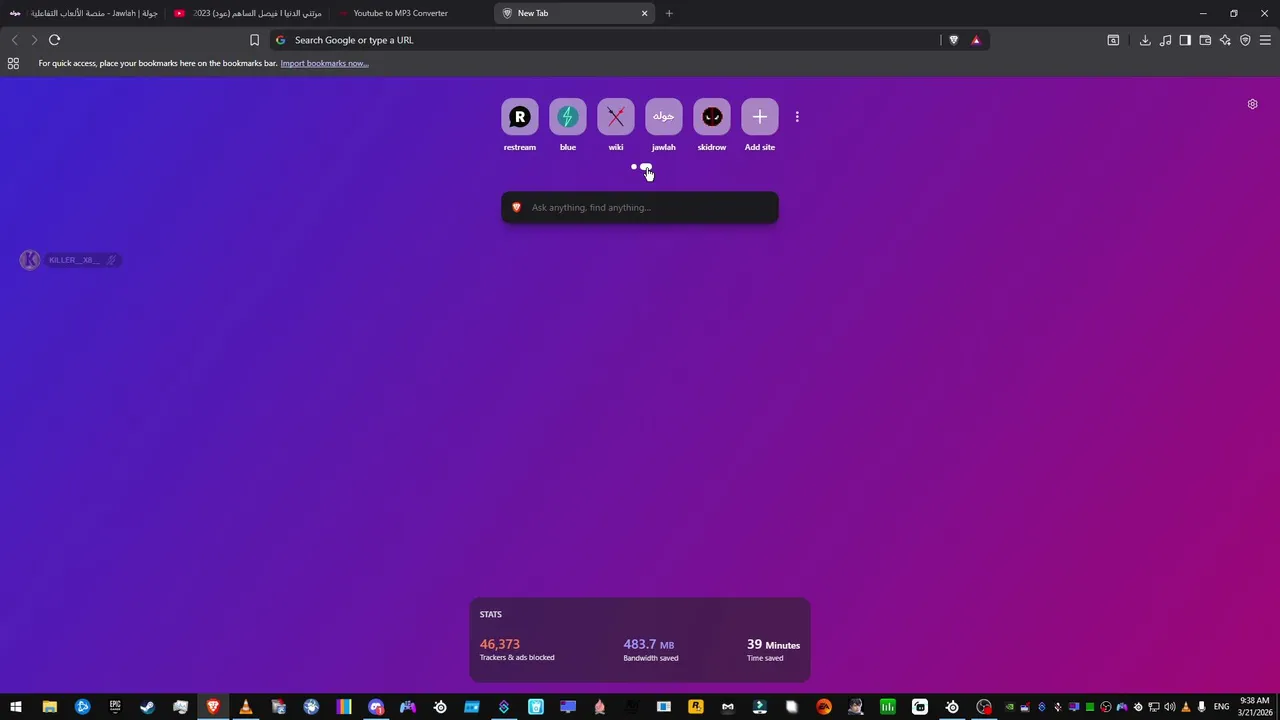Image resolution: width=1280 pixels, height=720 pixels.
Task: Open EA app from taskbar
Action: click(x=824, y=707)
